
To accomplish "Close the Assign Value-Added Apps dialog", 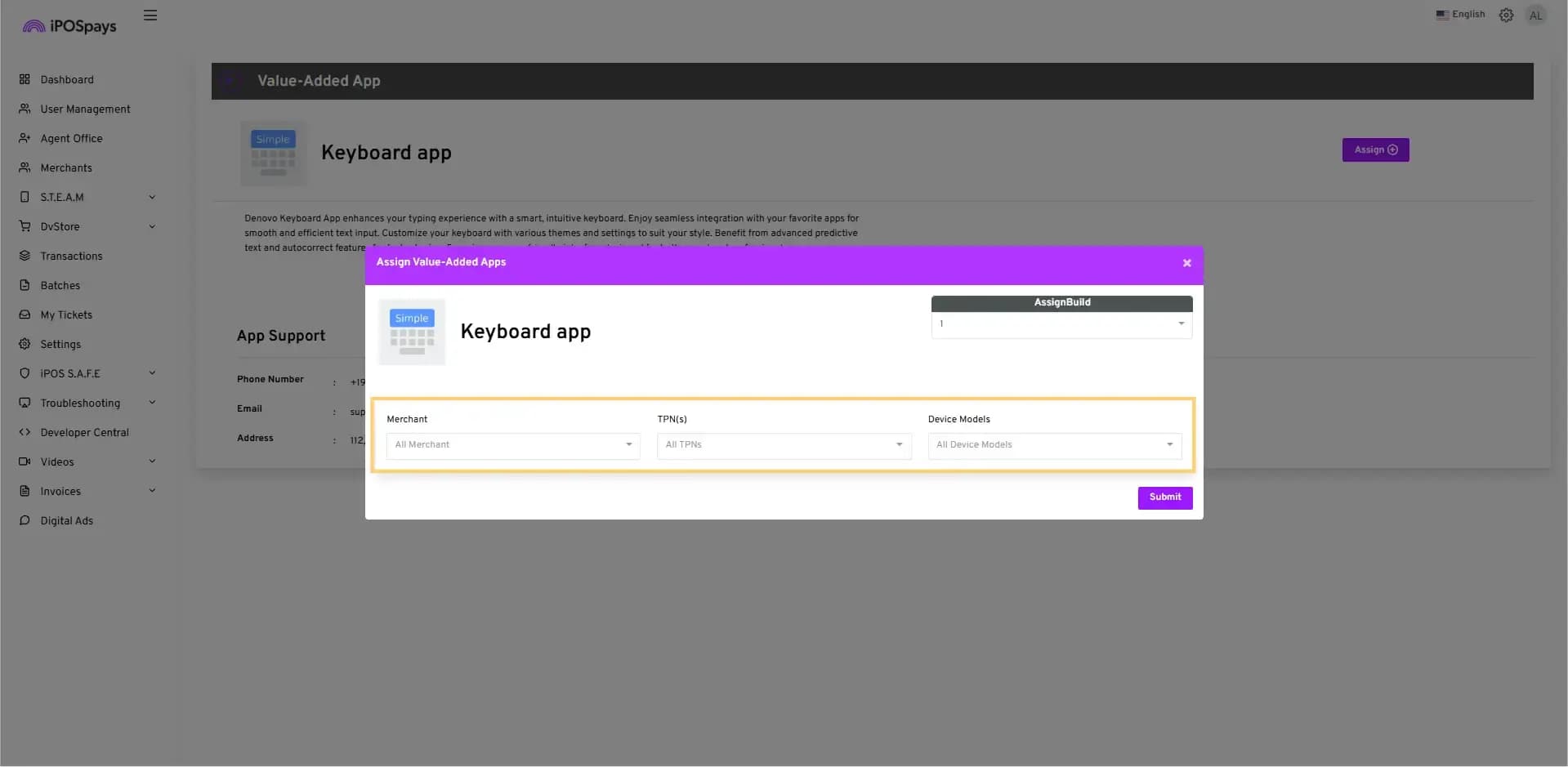I will pyautogui.click(x=1186, y=263).
